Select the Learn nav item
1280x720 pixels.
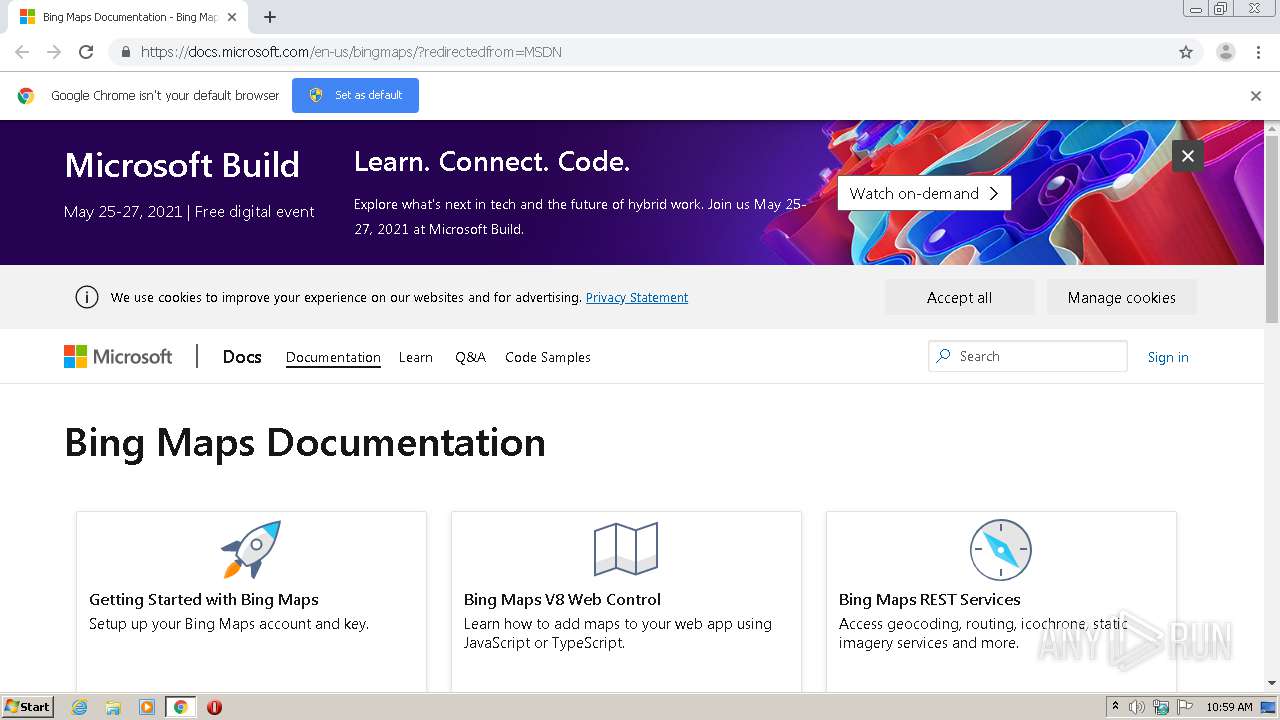pos(416,357)
